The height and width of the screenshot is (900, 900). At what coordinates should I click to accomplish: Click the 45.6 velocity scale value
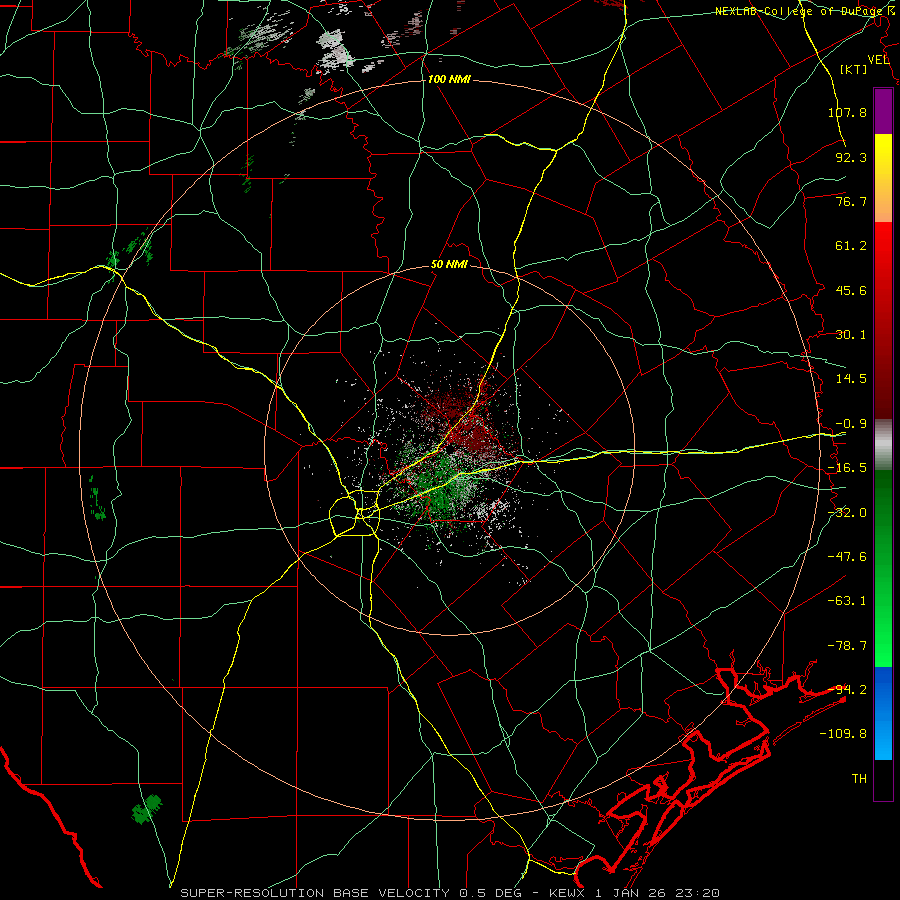pyautogui.click(x=851, y=290)
